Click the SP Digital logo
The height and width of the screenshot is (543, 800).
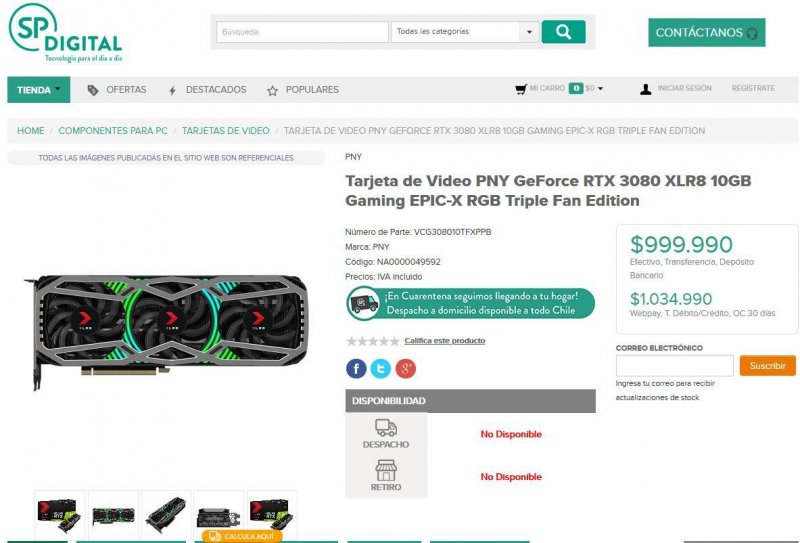[65, 34]
